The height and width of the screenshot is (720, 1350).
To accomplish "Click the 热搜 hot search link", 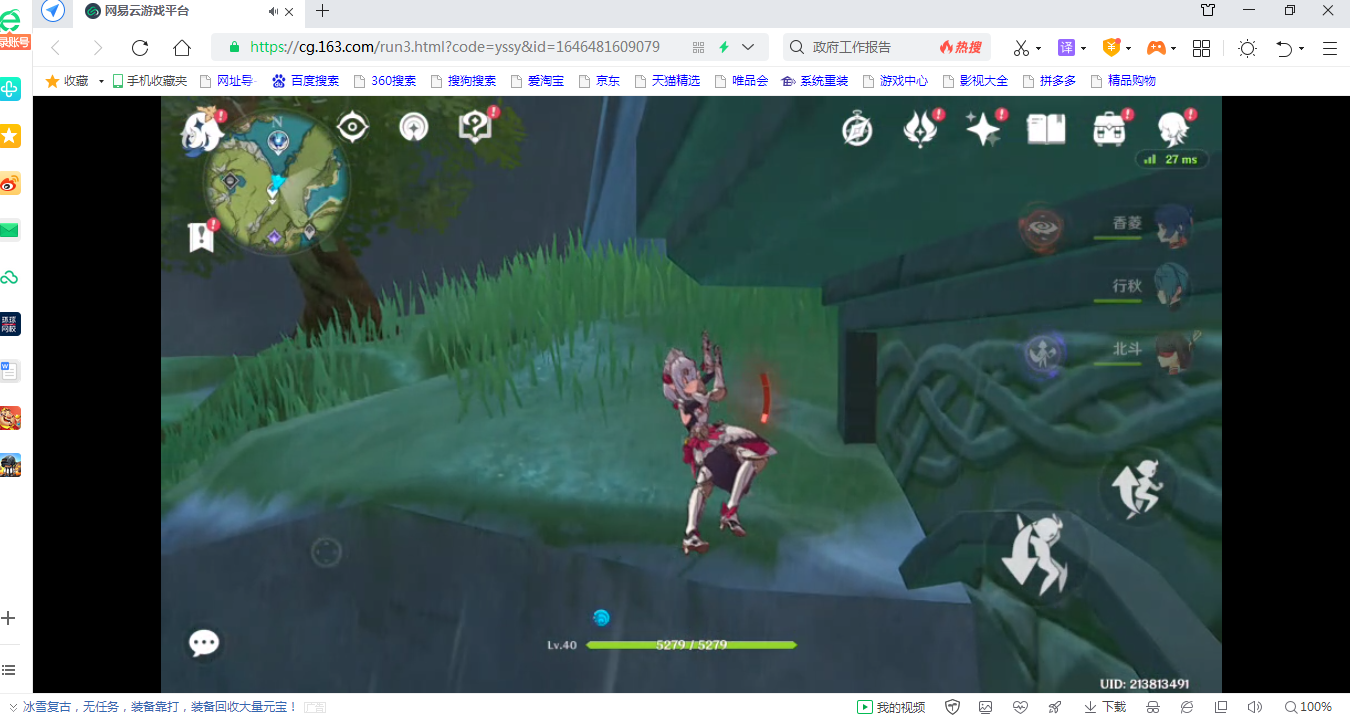I will tap(961, 47).
